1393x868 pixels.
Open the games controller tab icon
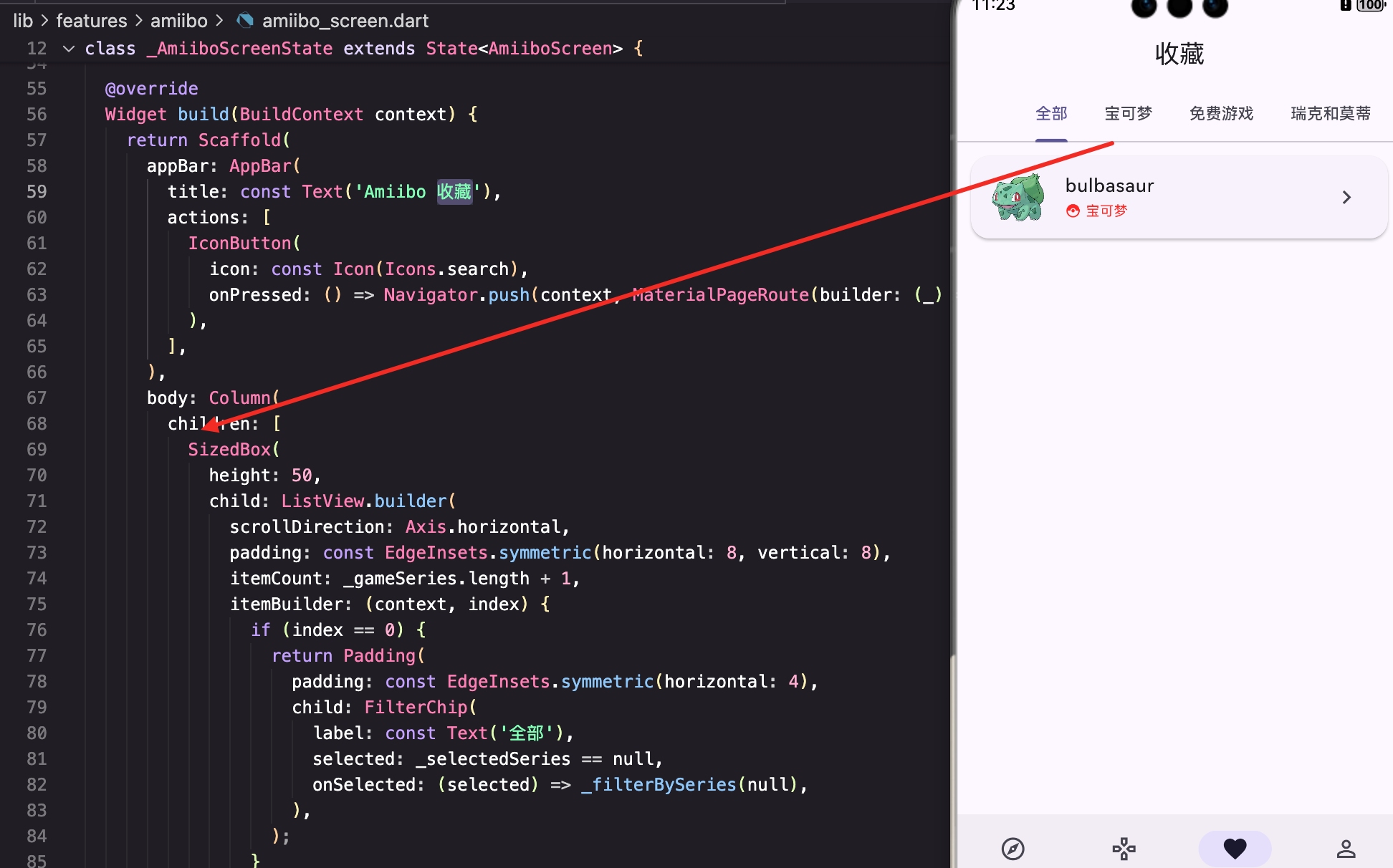pyautogui.click(x=1124, y=849)
